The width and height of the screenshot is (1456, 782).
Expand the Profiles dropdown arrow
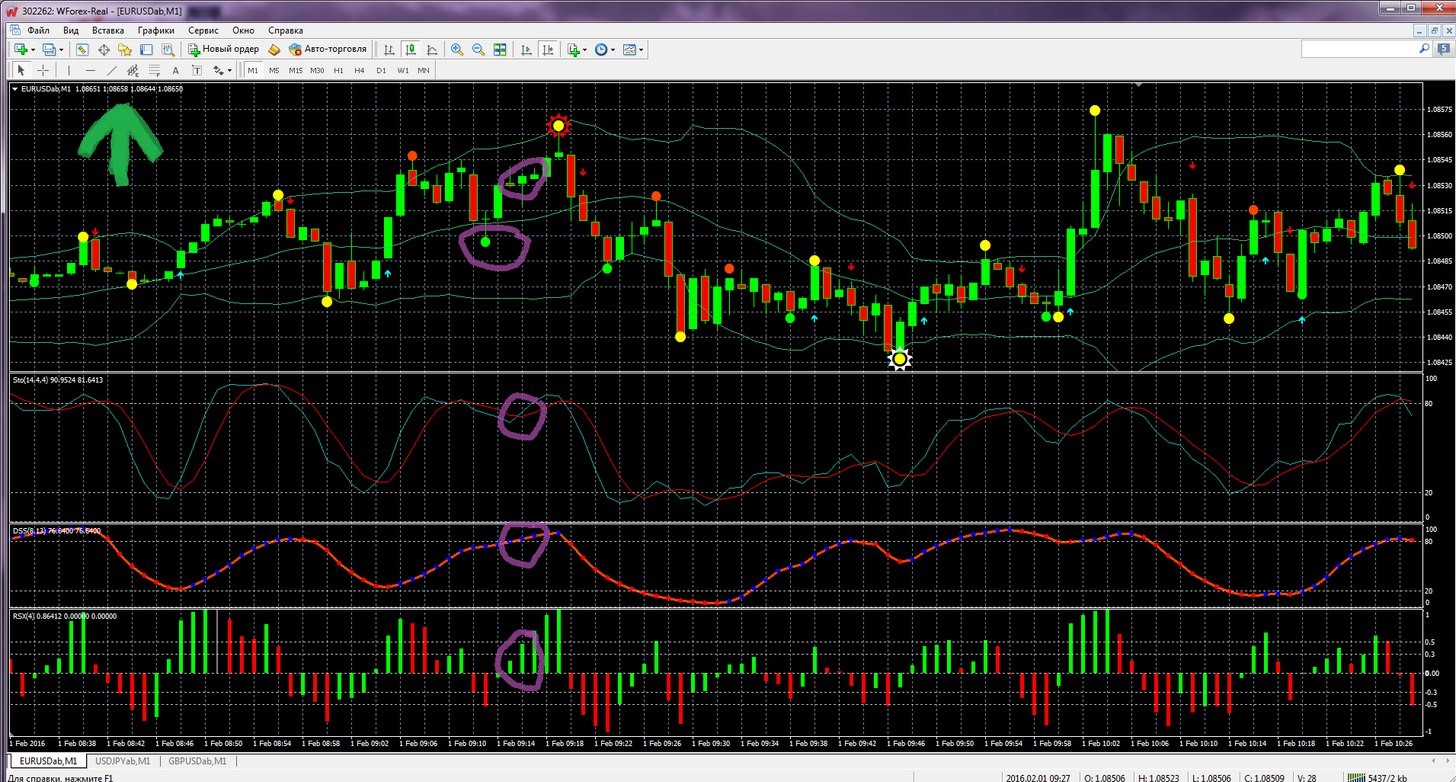tap(61, 49)
